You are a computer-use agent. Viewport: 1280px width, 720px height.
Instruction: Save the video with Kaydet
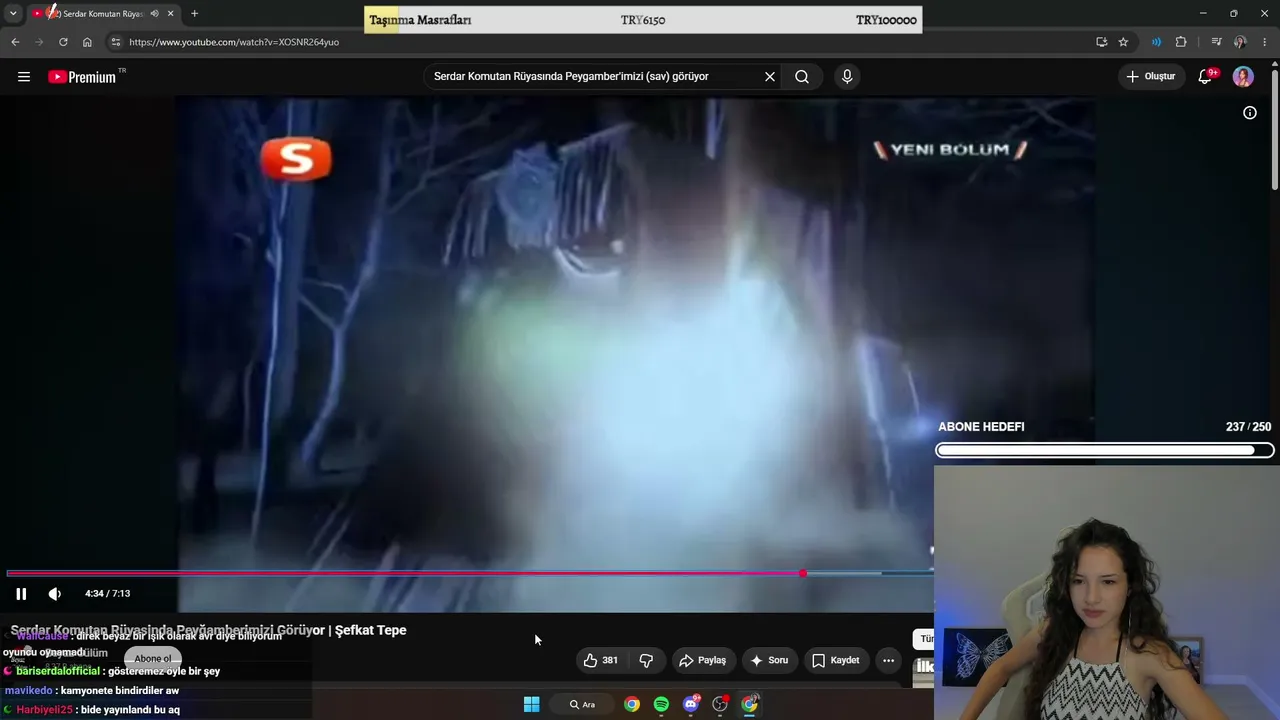[x=836, y=660]
